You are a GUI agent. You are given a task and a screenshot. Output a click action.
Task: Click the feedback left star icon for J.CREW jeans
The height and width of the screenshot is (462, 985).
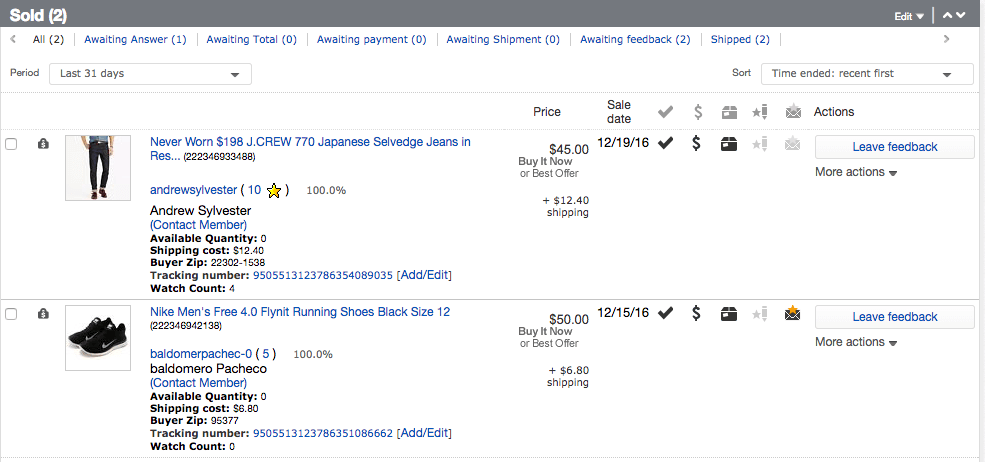tap(759, 144)
